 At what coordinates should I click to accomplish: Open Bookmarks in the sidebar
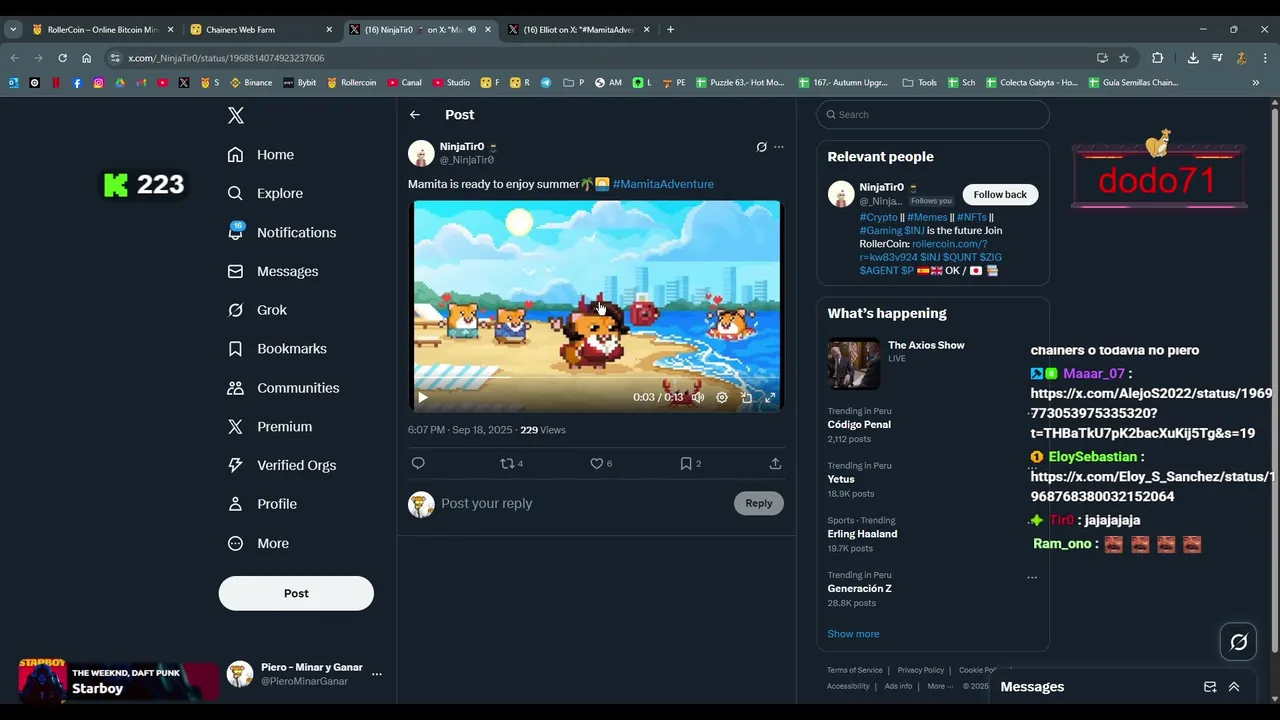point(277,349)
